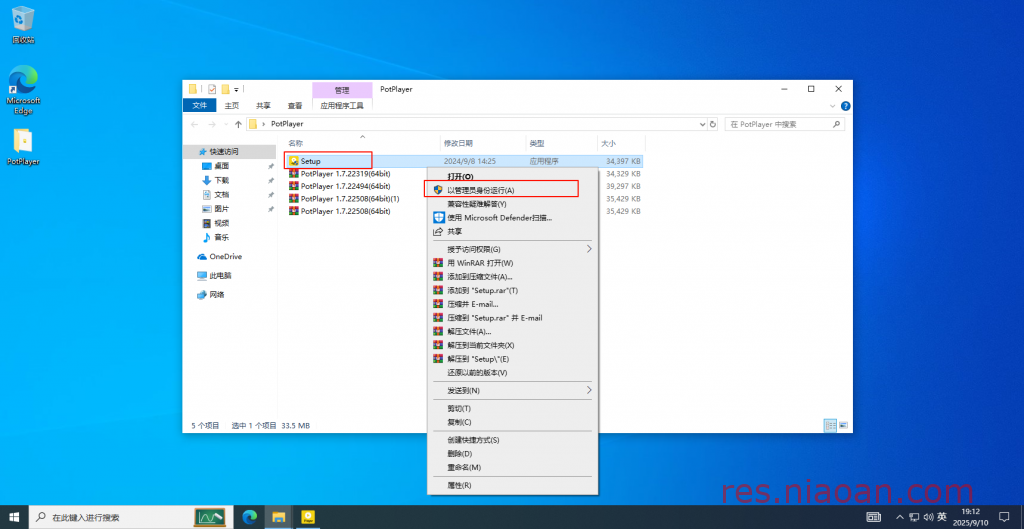Open the address bar history dropdown

(703, 124)
